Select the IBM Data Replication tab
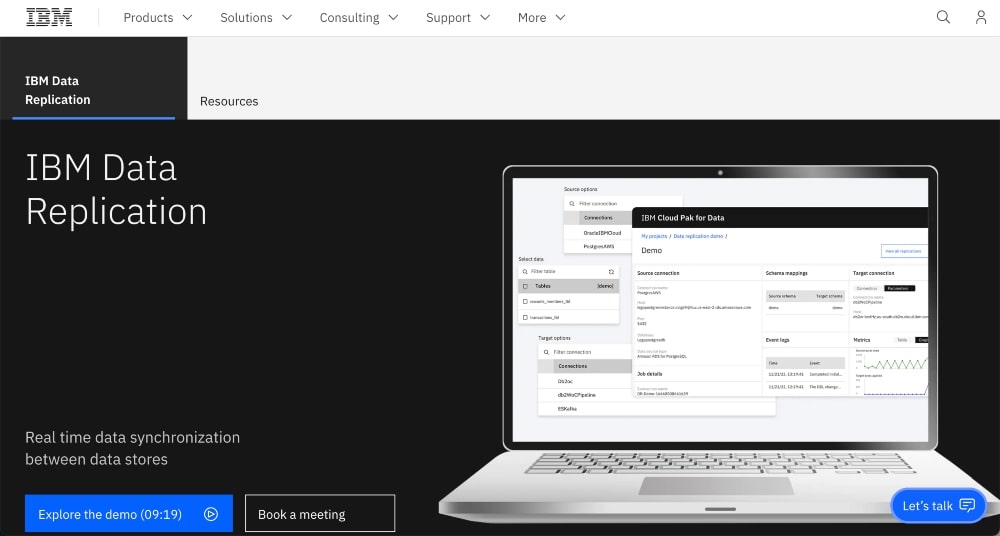 (x=94, y=78)
